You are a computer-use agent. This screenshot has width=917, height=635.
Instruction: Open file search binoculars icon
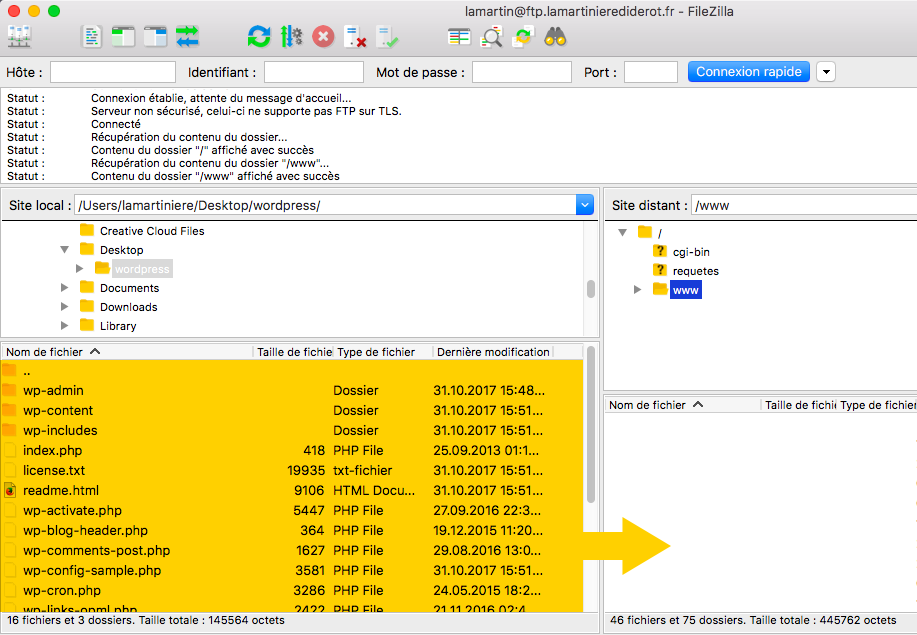tap(556, 38)
